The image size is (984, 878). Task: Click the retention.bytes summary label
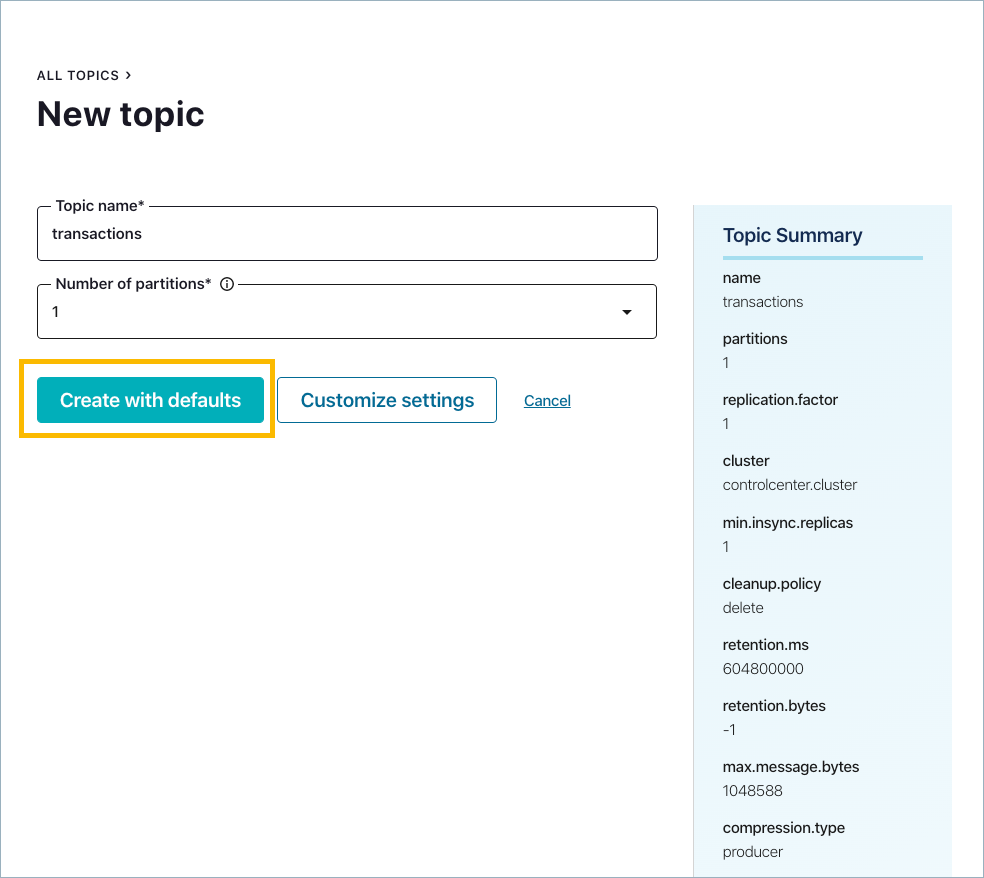point(774,706)
